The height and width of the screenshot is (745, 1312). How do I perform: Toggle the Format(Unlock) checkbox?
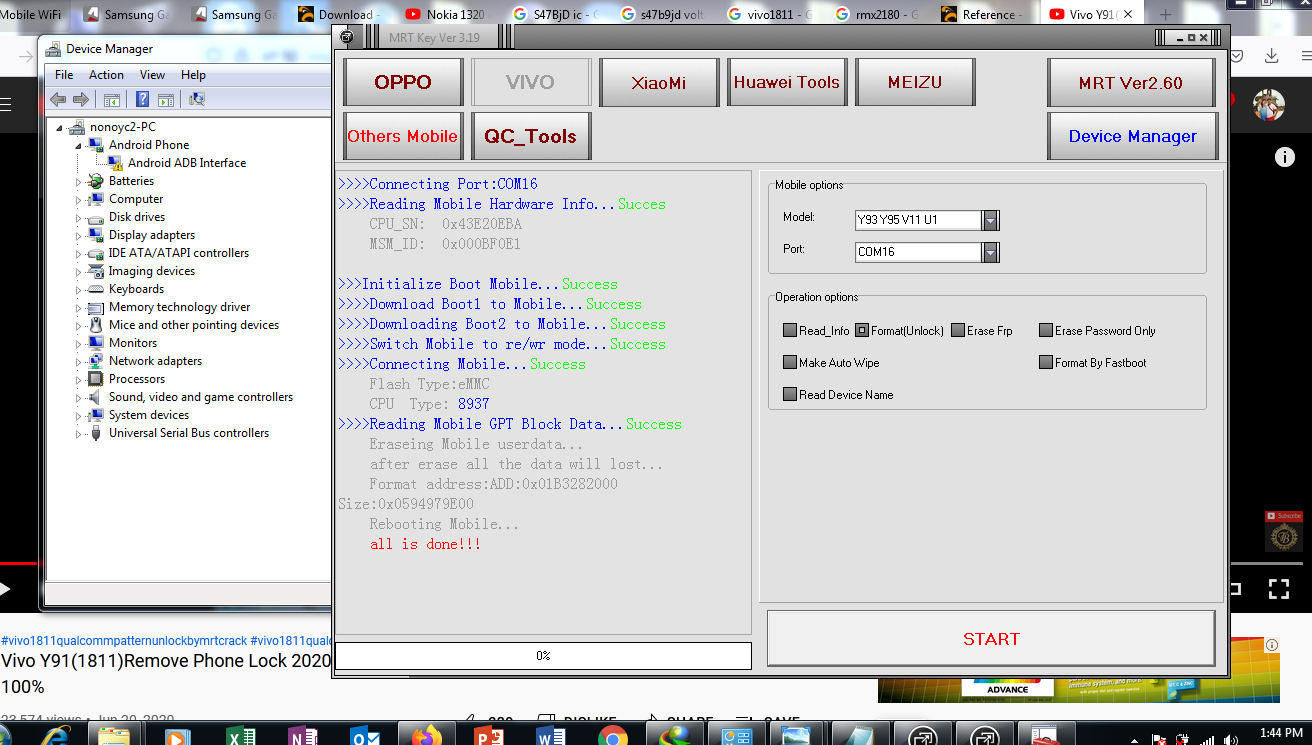pos(862,331)
